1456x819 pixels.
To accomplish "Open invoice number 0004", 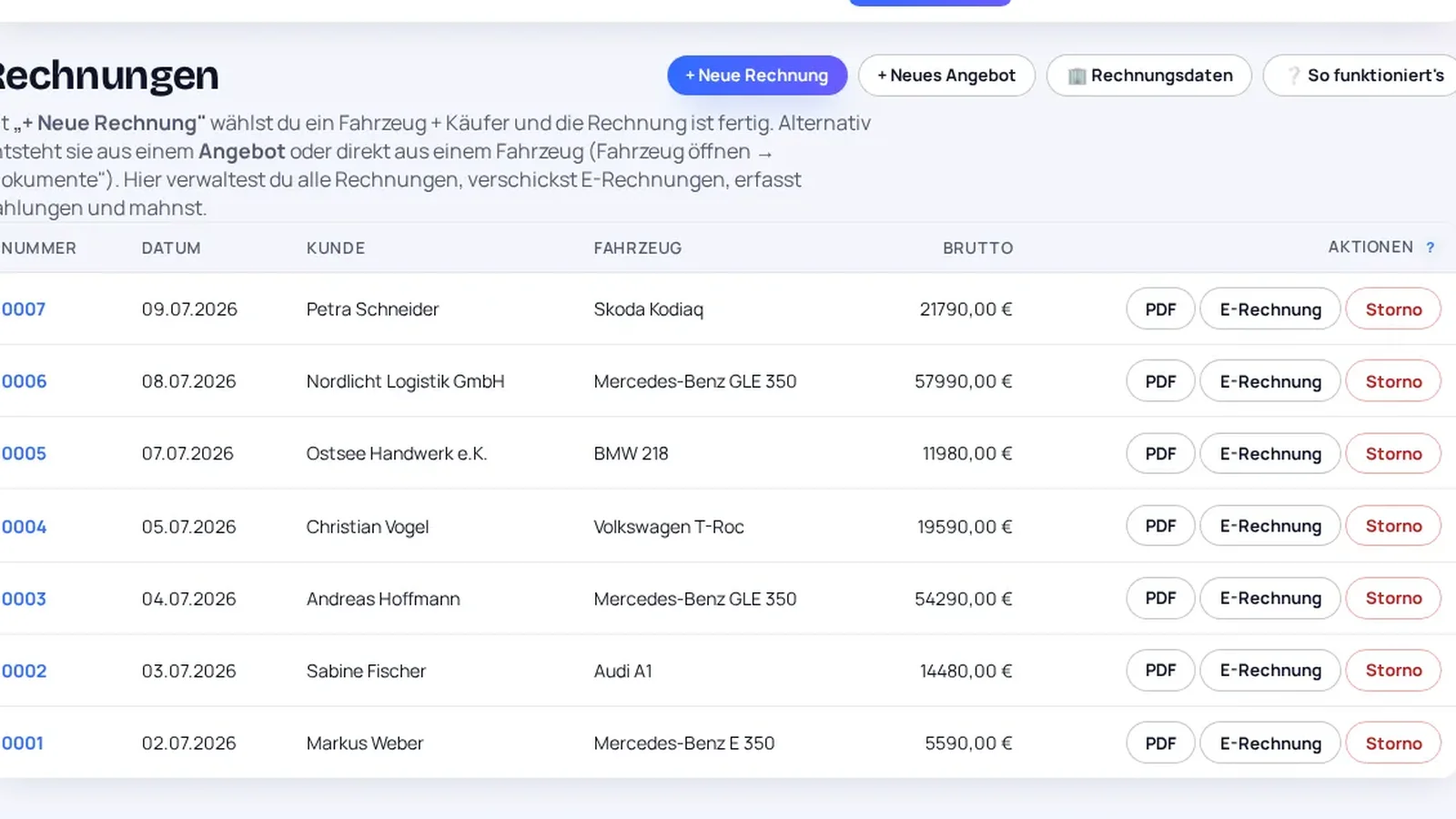I will [24, 527].
